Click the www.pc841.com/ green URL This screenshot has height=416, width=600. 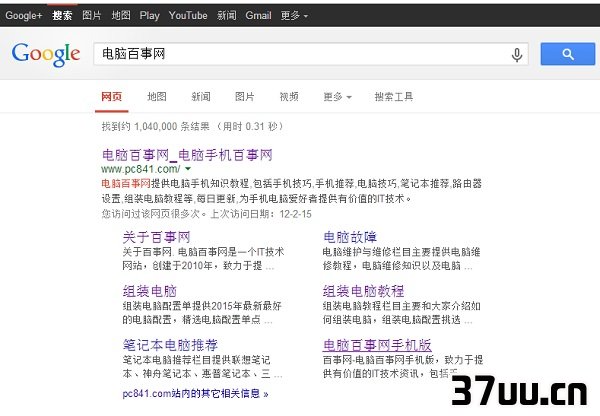point(140,169)
